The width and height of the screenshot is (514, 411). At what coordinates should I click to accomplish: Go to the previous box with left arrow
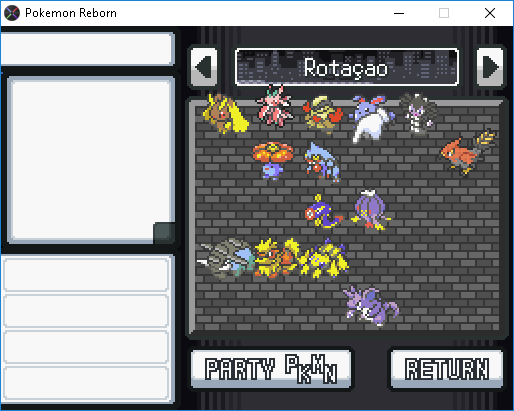pos(204,67)
